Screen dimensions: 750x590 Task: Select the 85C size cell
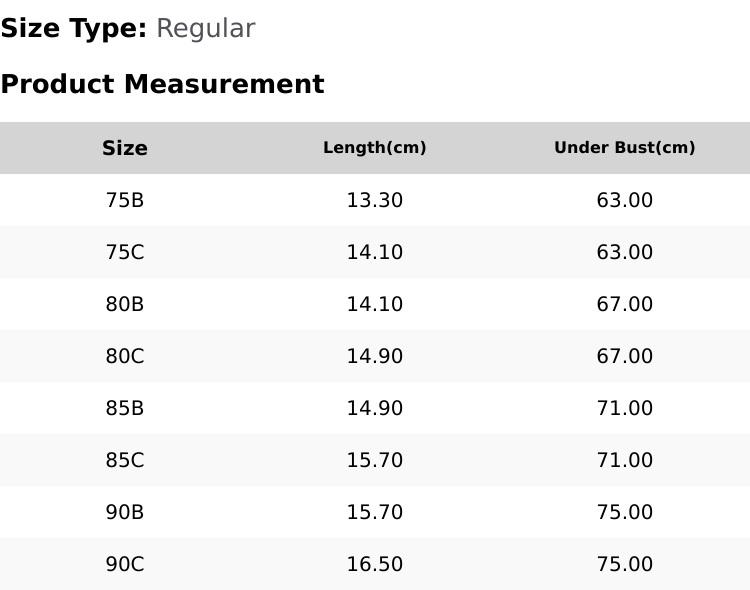tap(125, 460)
